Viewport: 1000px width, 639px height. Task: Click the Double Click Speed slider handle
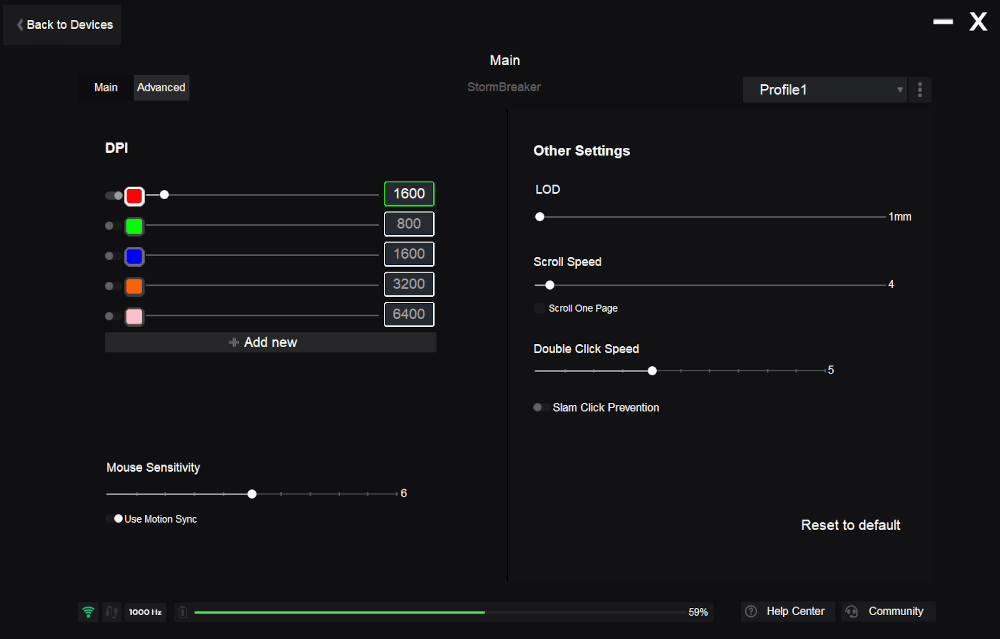[652, 371]
